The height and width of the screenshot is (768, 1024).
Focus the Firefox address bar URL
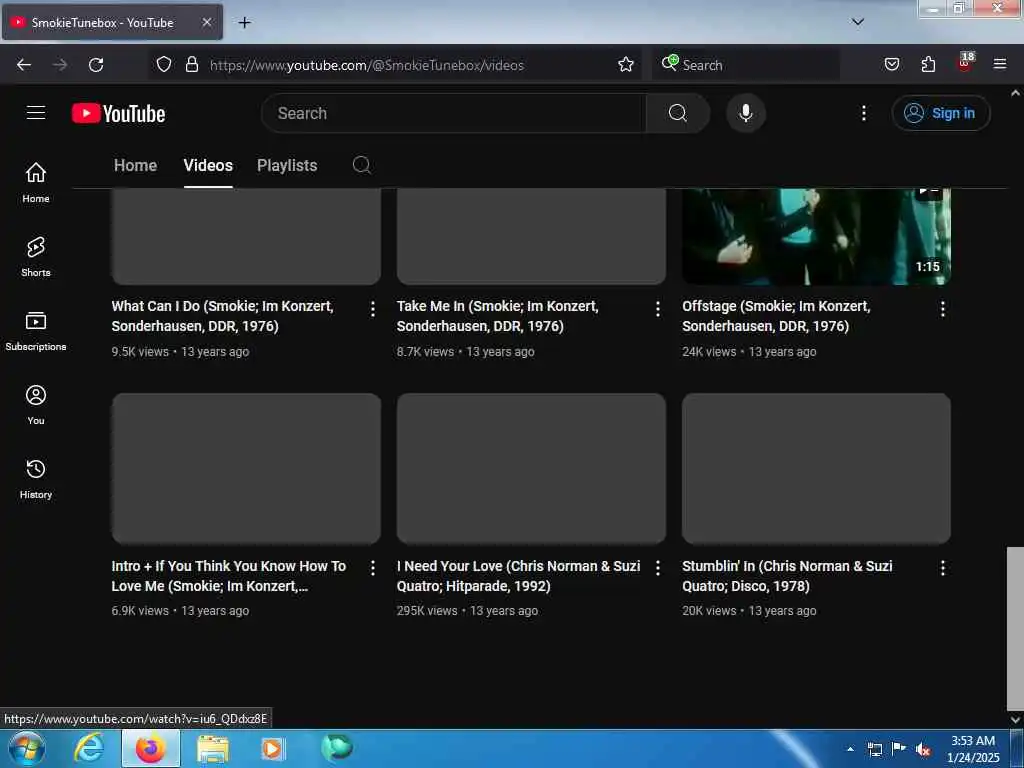(366, 65)
